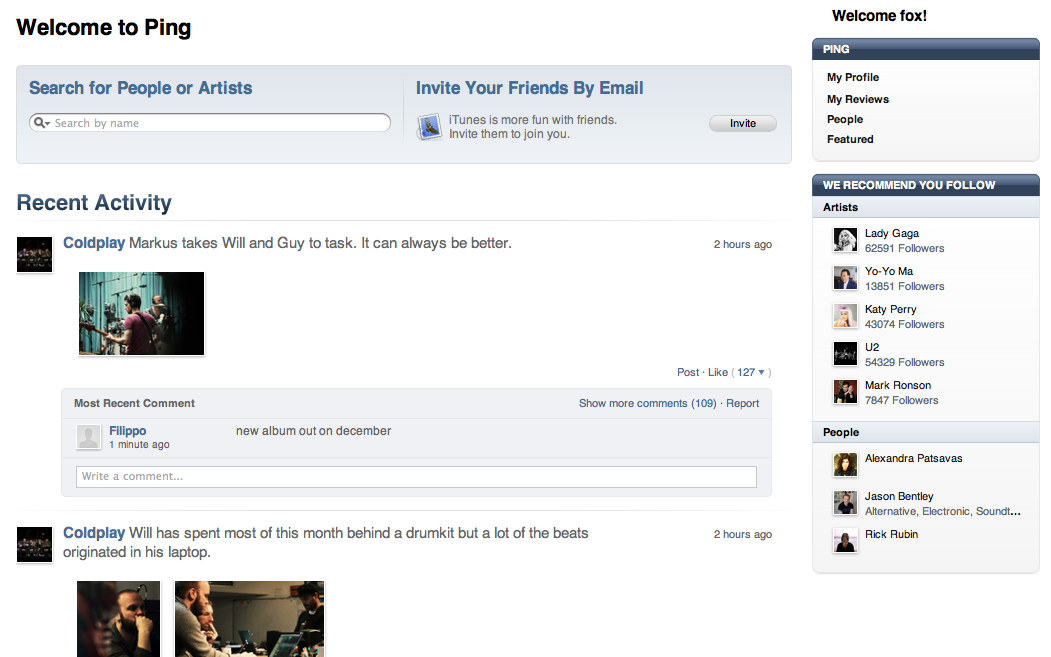Open Rick Rubin's name link
This screenshot has height=657, width=1051.
click(891, 534)
